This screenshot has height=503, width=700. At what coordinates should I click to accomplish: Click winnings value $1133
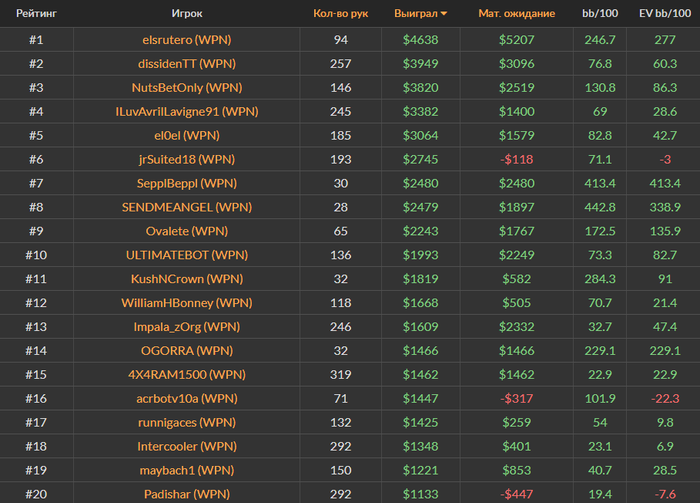tap(421, 494)
